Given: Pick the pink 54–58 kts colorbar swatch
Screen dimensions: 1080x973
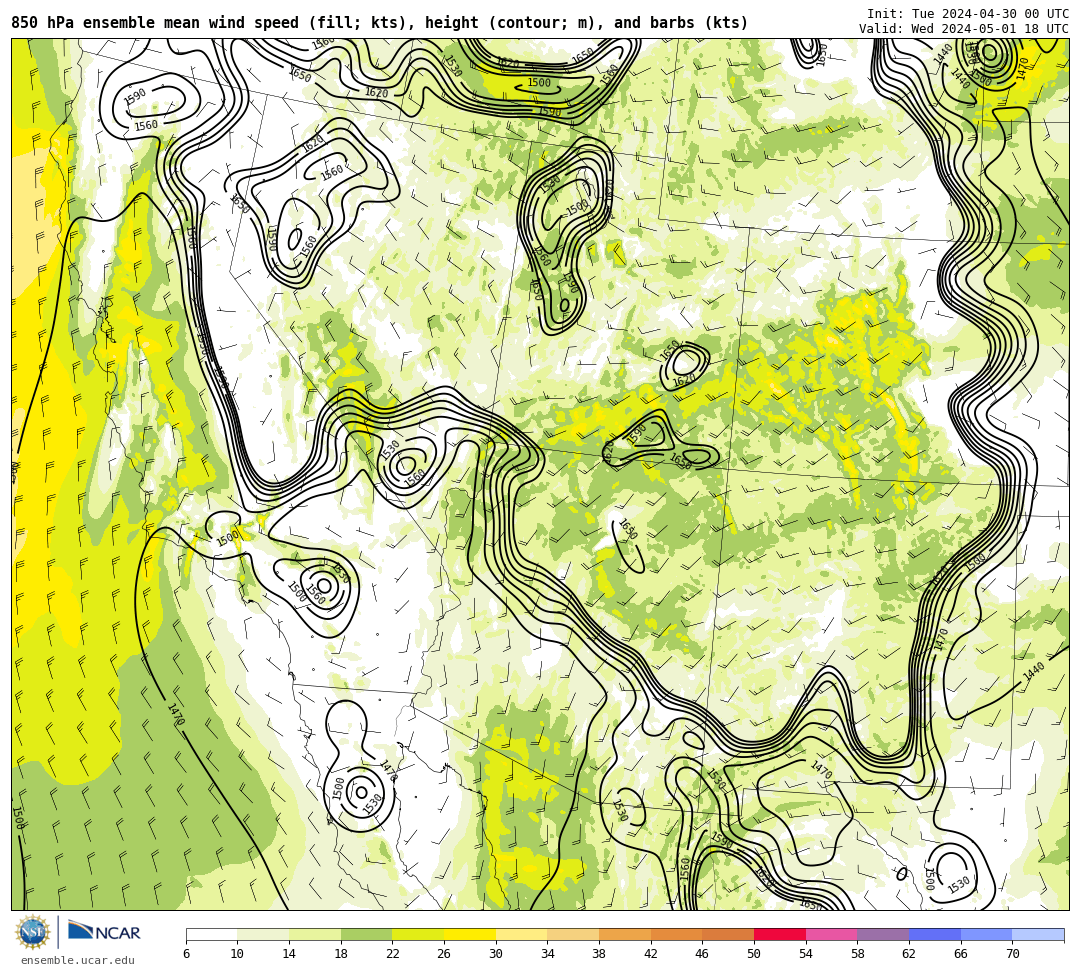Looking at the screenshot, I should pos(831,934).
